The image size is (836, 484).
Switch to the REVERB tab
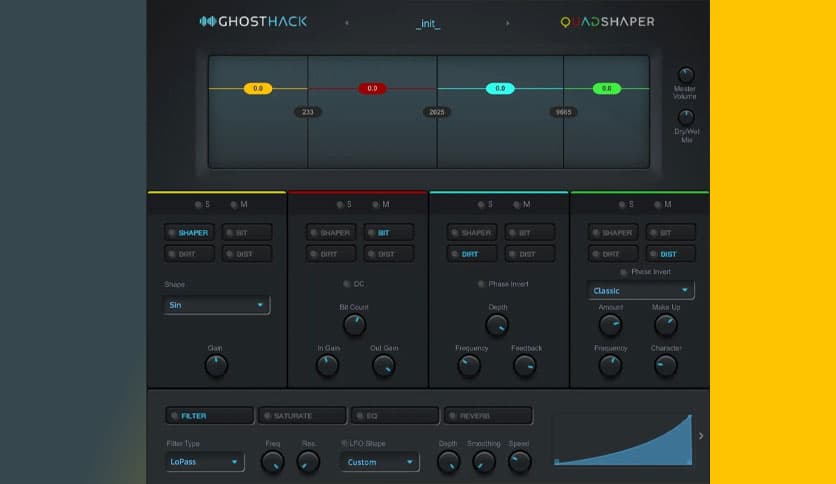[x=488, y=415]
